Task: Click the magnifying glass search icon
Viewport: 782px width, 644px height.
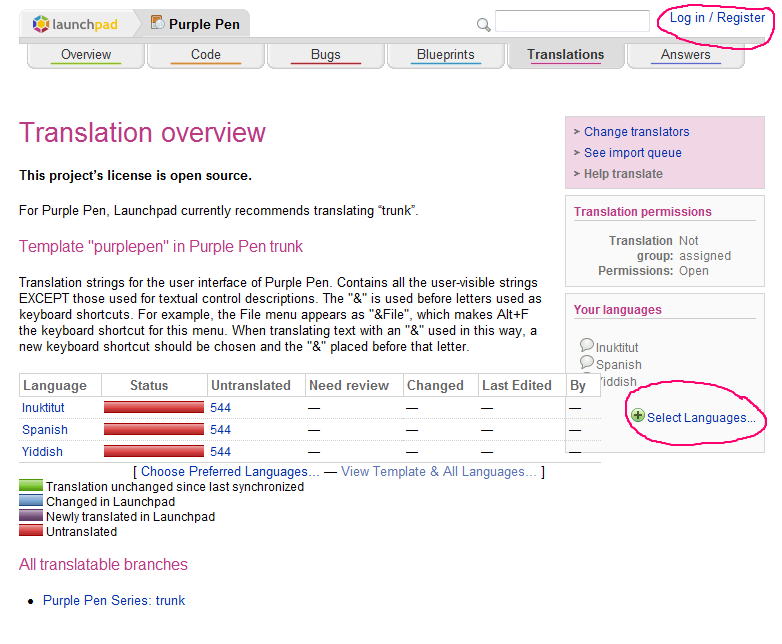Action: (x=483, y=24)
